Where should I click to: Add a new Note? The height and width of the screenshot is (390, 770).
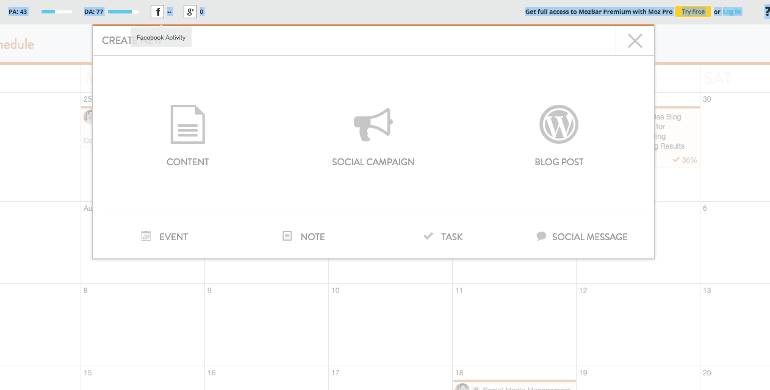(303, 236)
